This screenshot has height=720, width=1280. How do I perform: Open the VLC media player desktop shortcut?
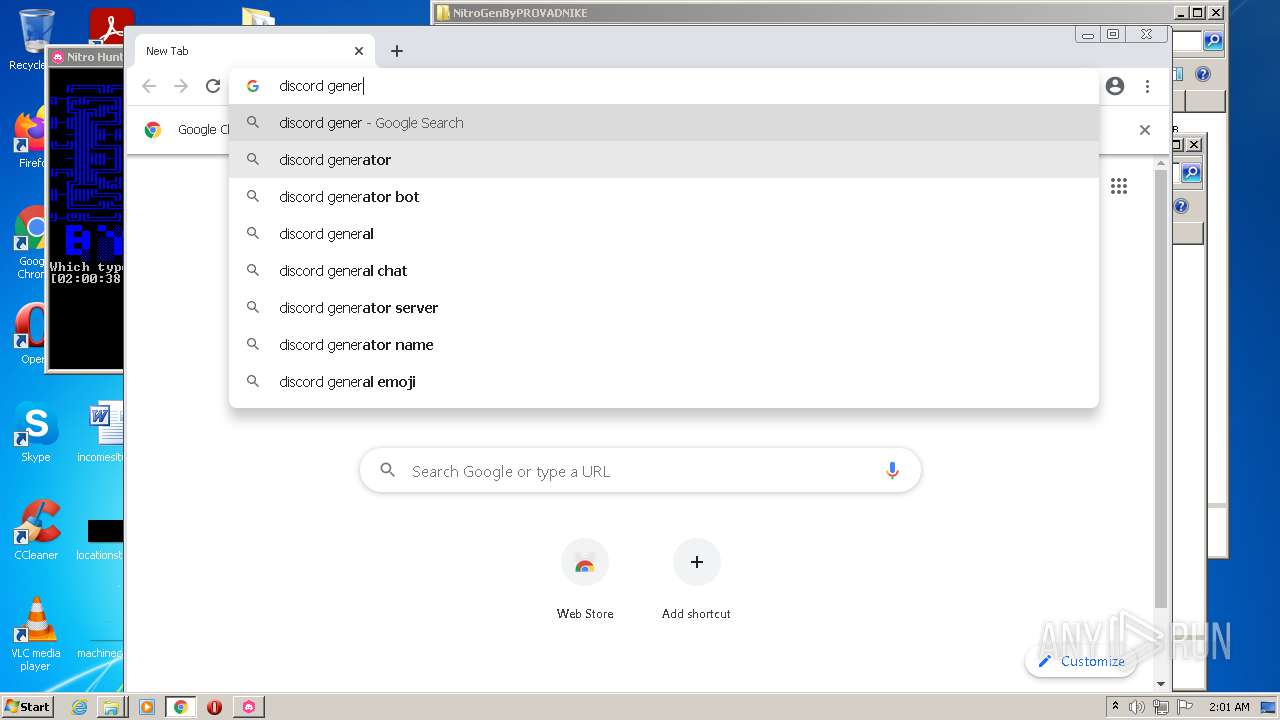[36, 634]
